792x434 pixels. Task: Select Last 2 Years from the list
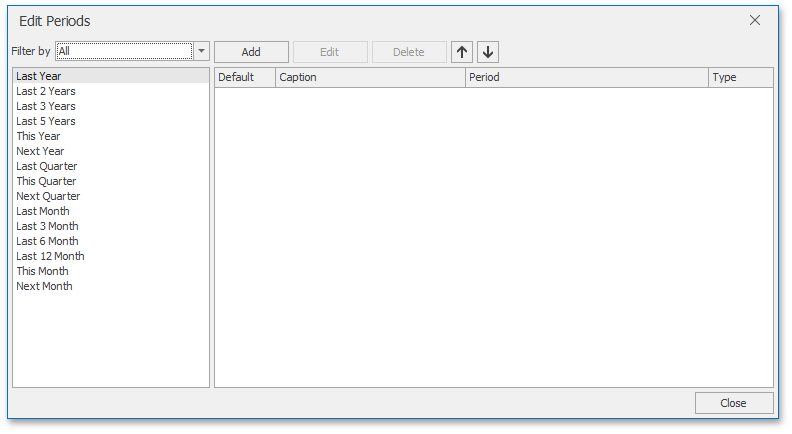point(45,91)
